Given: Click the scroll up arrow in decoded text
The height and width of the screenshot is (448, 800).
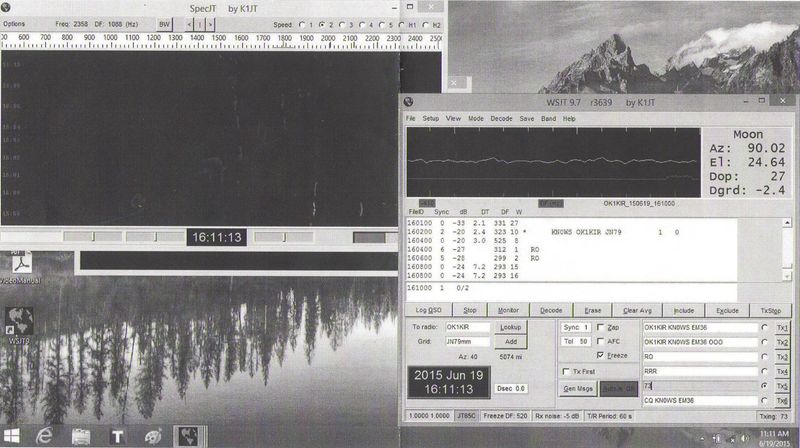Looking at the screenshot, I should (787, 222).
